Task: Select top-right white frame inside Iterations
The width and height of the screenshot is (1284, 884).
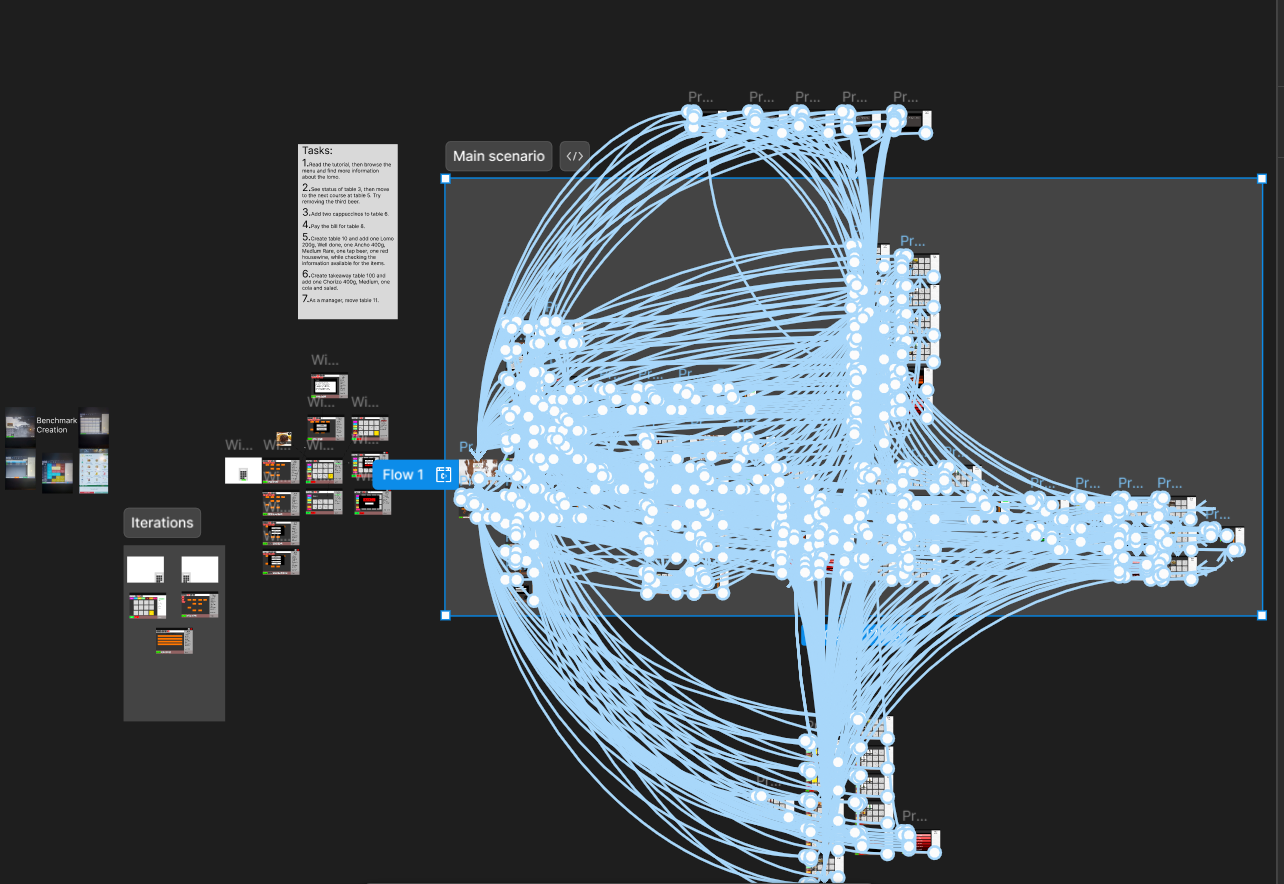Action: tap(199, 570)
